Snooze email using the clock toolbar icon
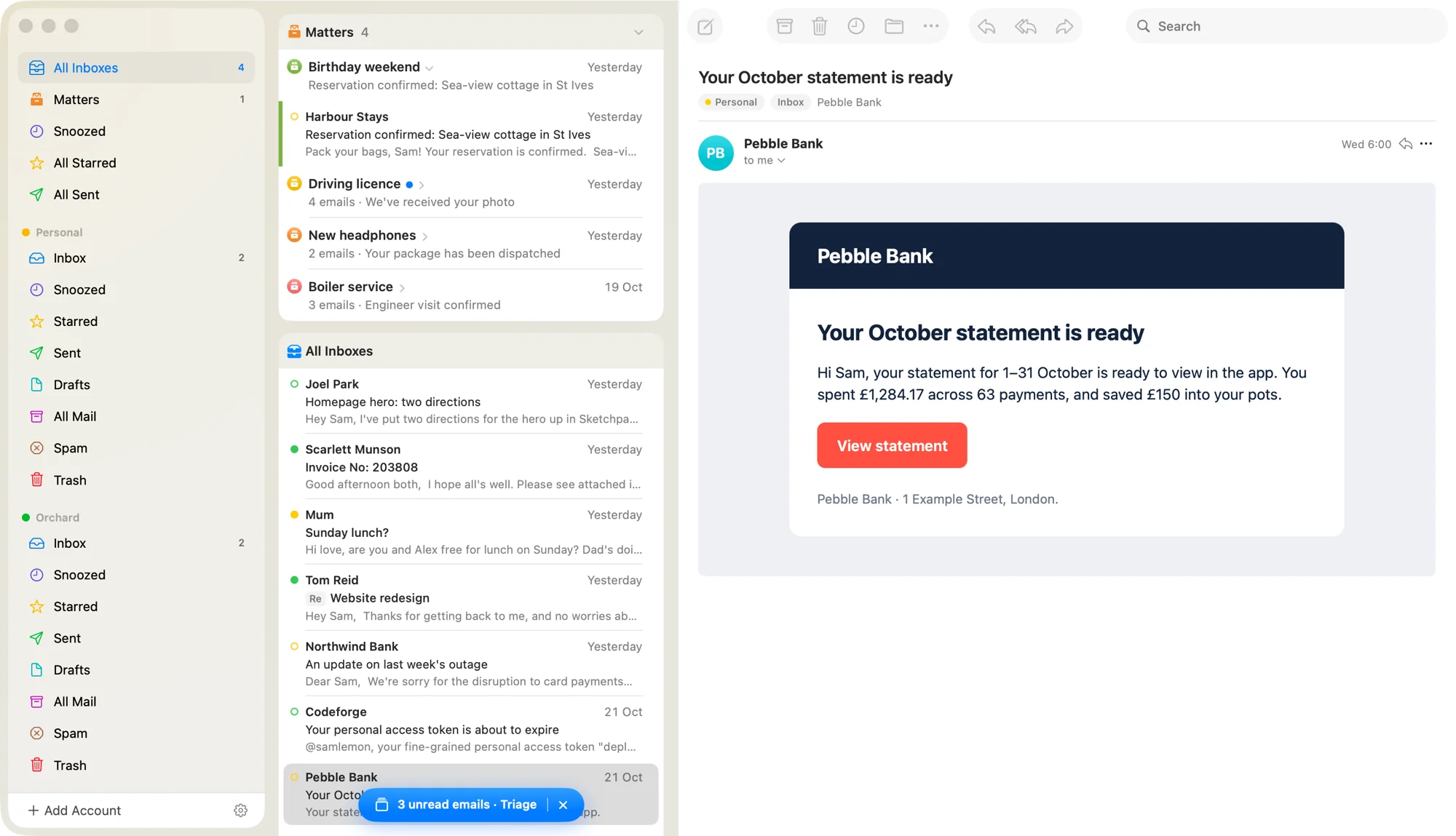This screenshot has width=1456, height=836. pyautogui.click(x=855, y=26)
